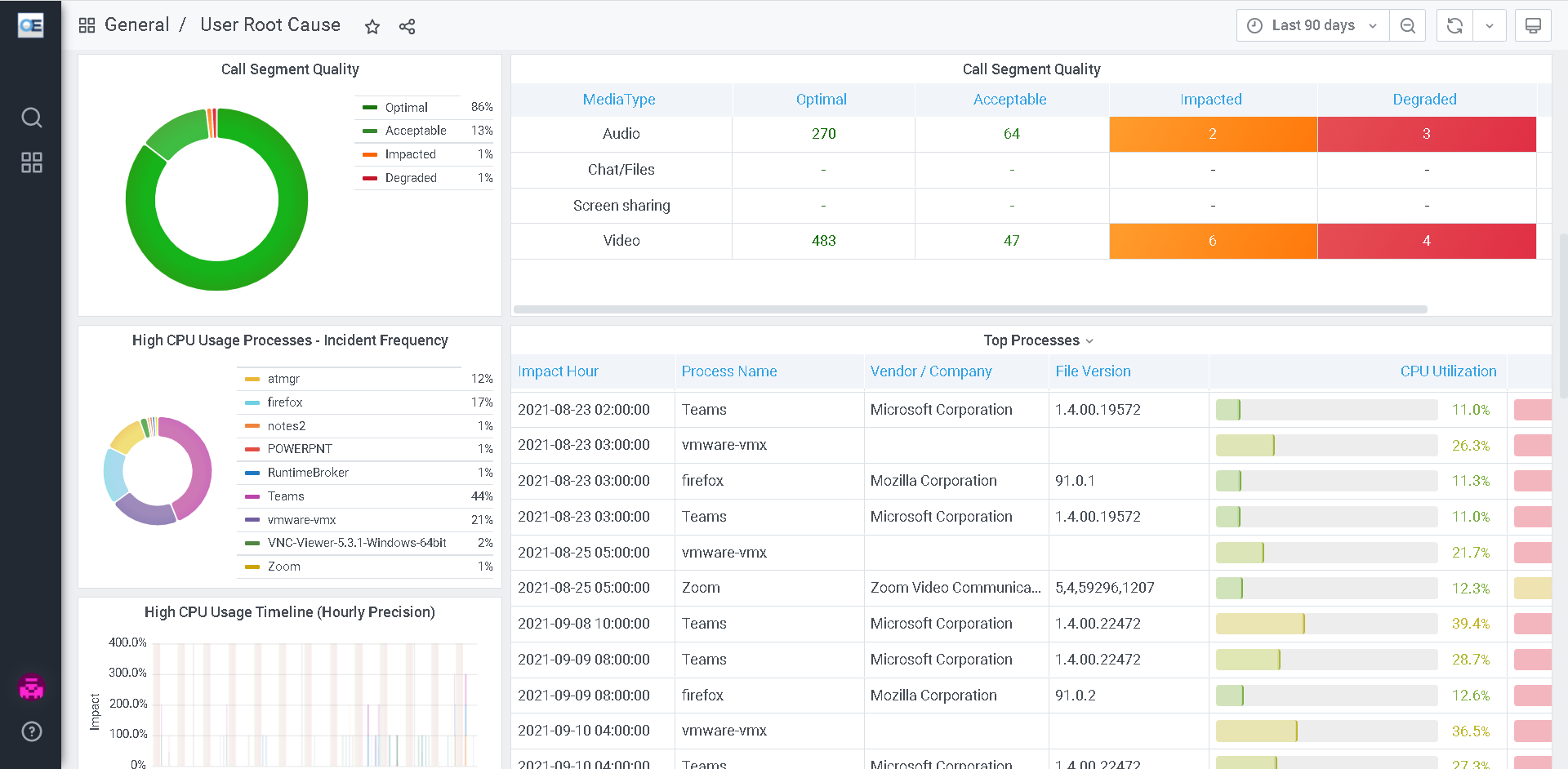The image size is (1568, 769).
Task: Click the Call Segment Quality horizontal scrollbar
Action: [x=970, y=309]
